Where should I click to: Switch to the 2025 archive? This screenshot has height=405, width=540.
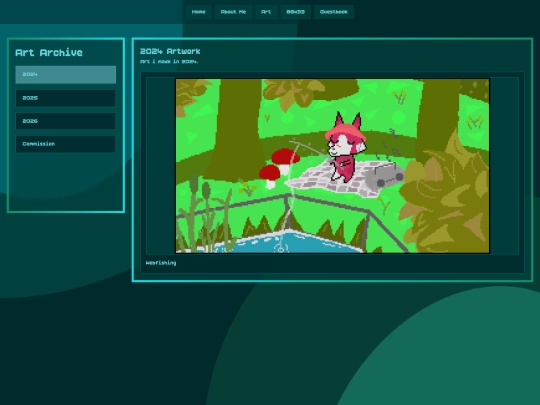(66, 98)
